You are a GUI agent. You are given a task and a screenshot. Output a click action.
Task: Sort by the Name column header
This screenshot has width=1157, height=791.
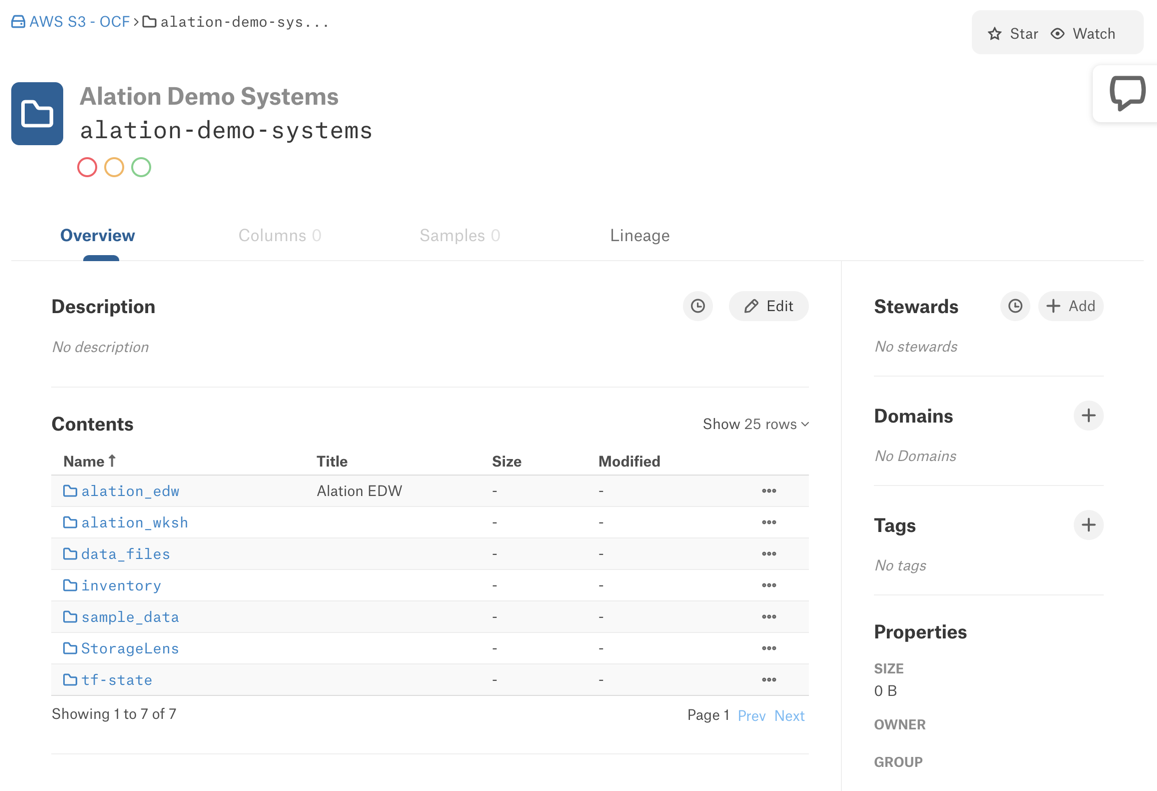tap(89, 461)
